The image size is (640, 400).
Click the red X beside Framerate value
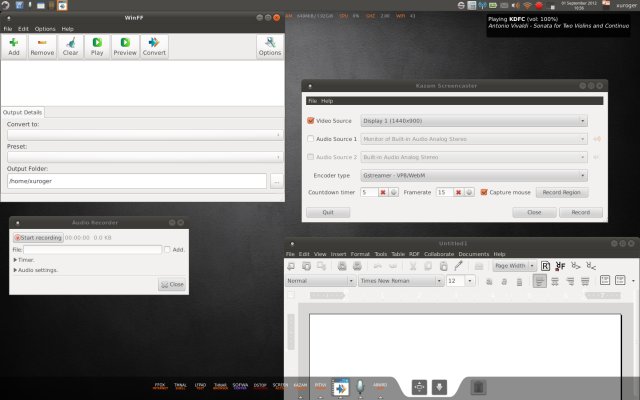(458, 192)
